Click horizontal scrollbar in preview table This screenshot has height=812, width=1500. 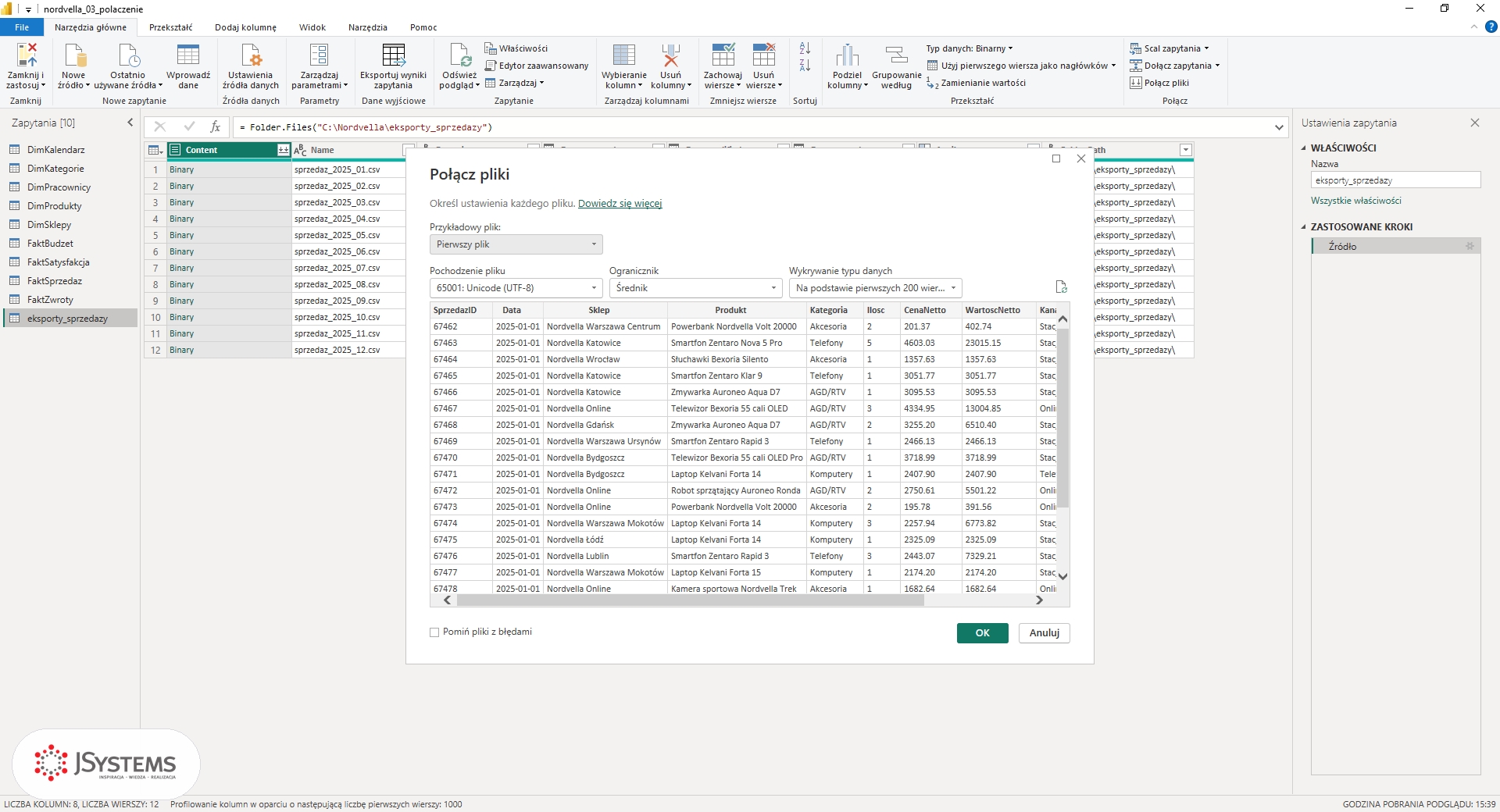coord(690,600)
